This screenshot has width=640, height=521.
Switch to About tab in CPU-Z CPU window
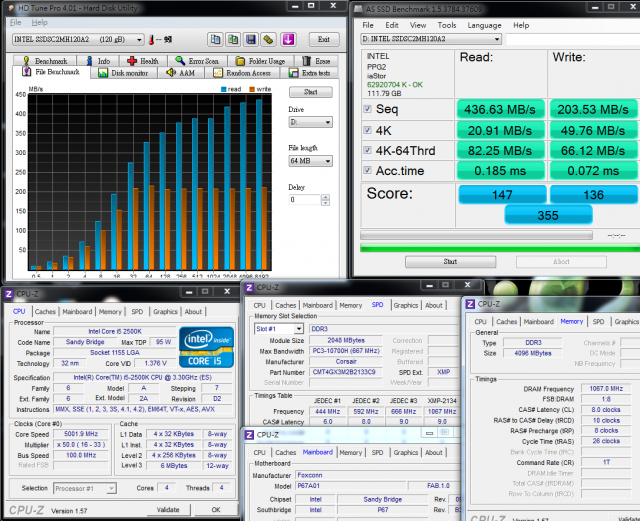click(x=193, y=312)
